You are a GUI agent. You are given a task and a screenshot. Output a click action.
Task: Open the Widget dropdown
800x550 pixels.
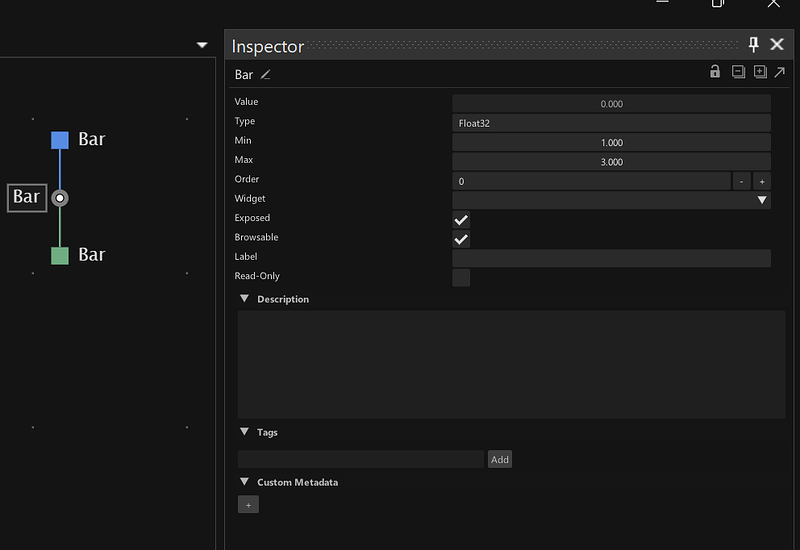coord(611,200)
